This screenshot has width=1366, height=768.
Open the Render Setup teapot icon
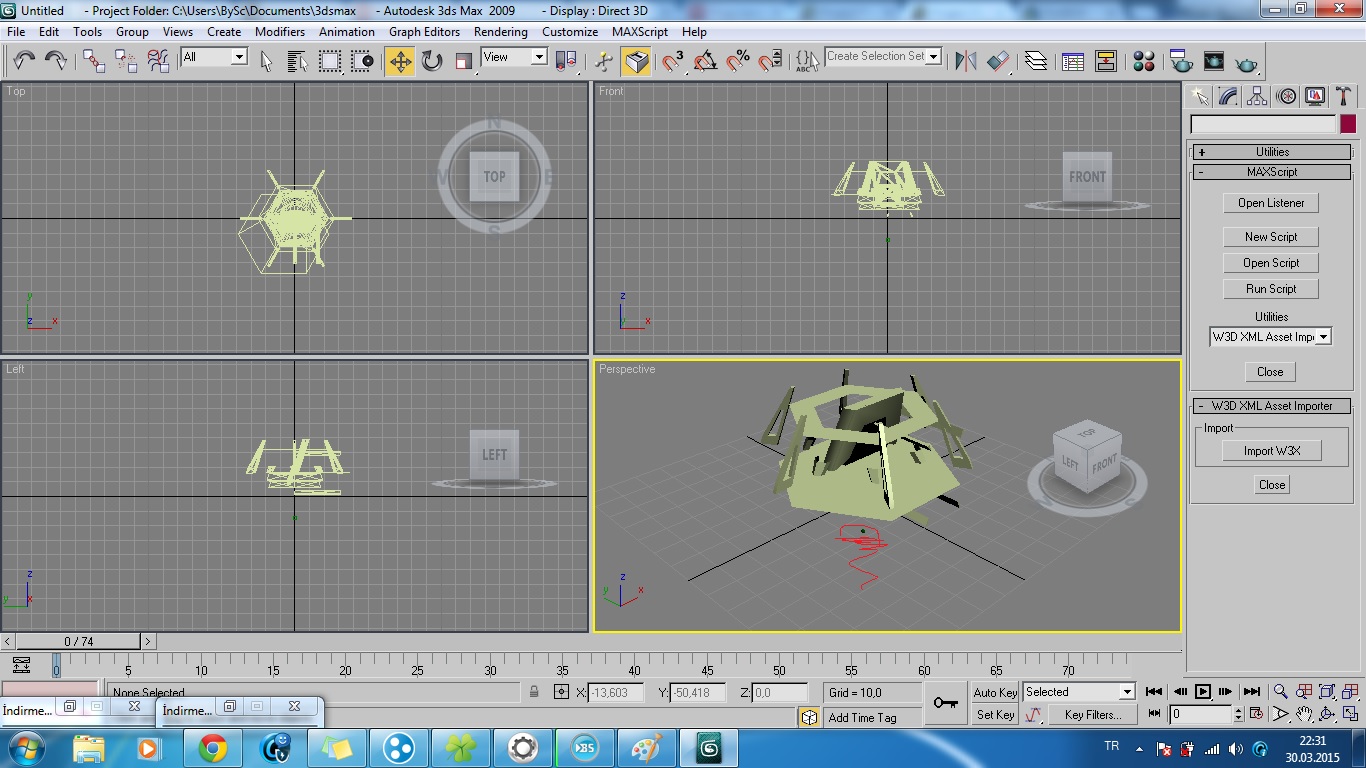click(1181, 61)
